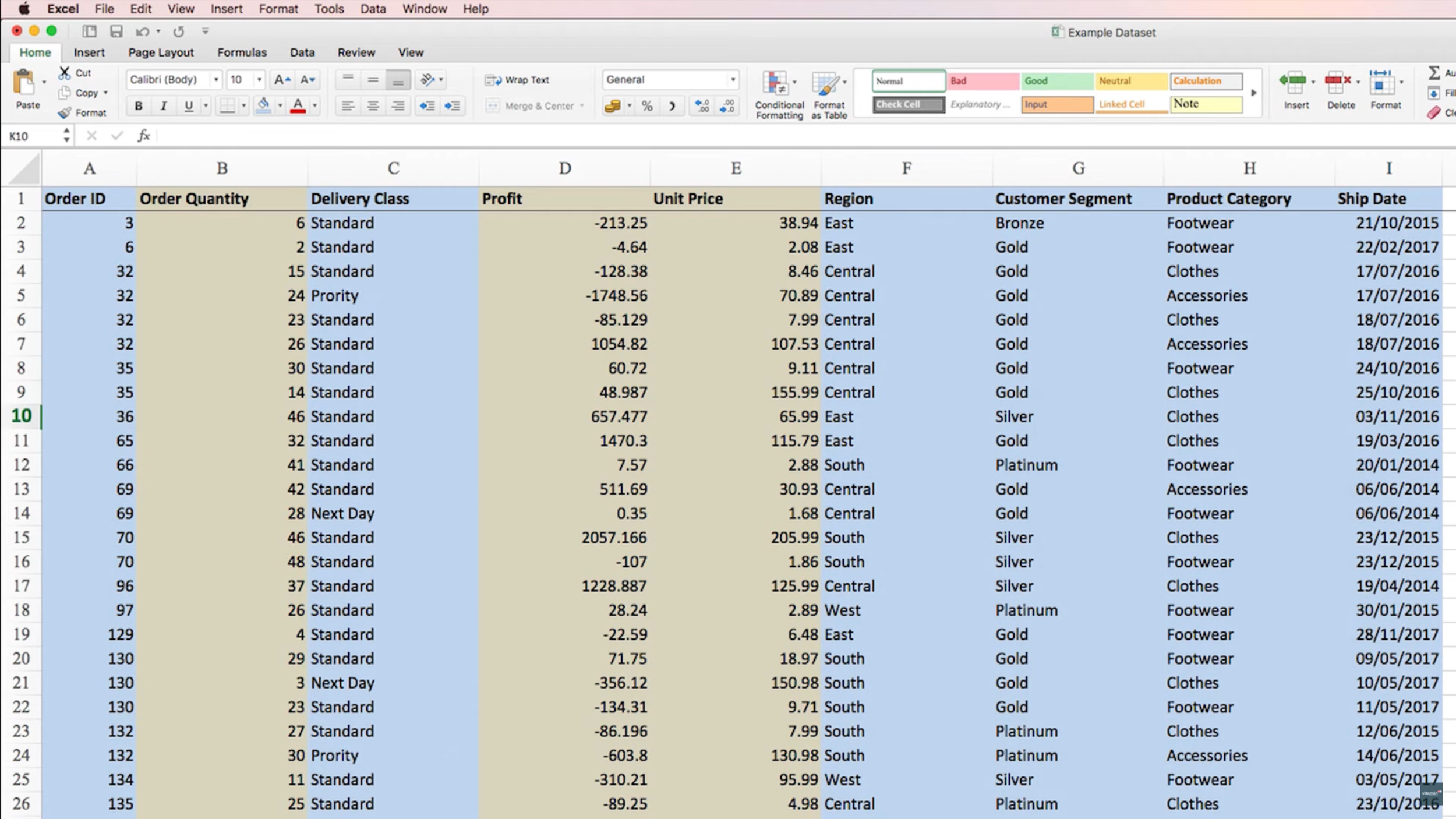This screenshot has width=1456, height=819.
Task: Switch to the Insert ribbon tab
Action: click(89, 52)
